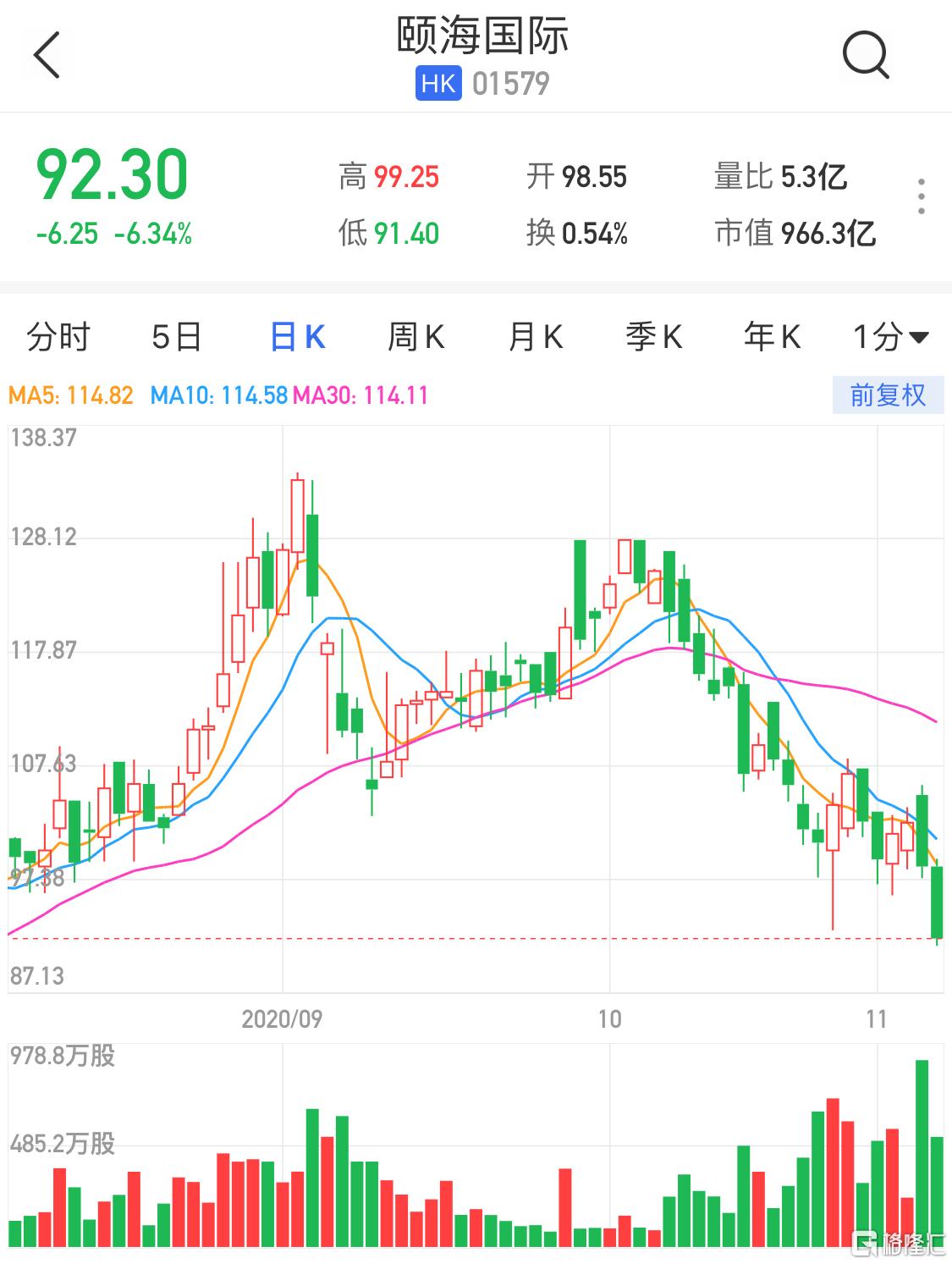Tap the back arrow icon

[x=47, y=56]
